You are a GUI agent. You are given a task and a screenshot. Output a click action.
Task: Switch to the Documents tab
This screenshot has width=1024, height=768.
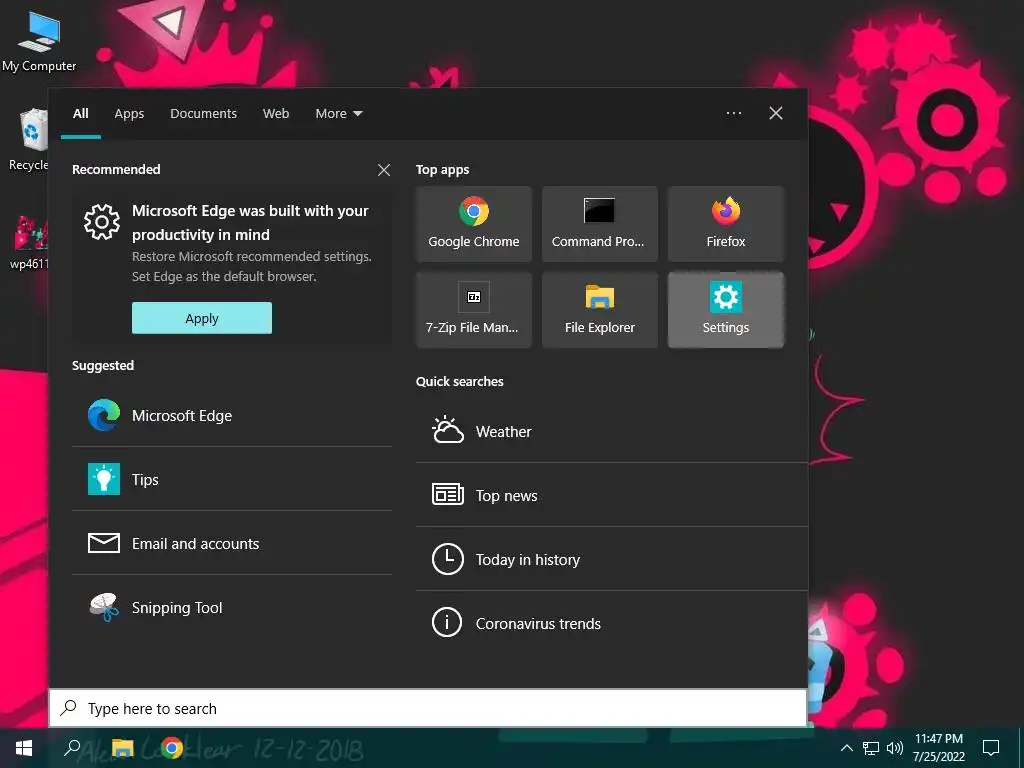click(203, 114)
